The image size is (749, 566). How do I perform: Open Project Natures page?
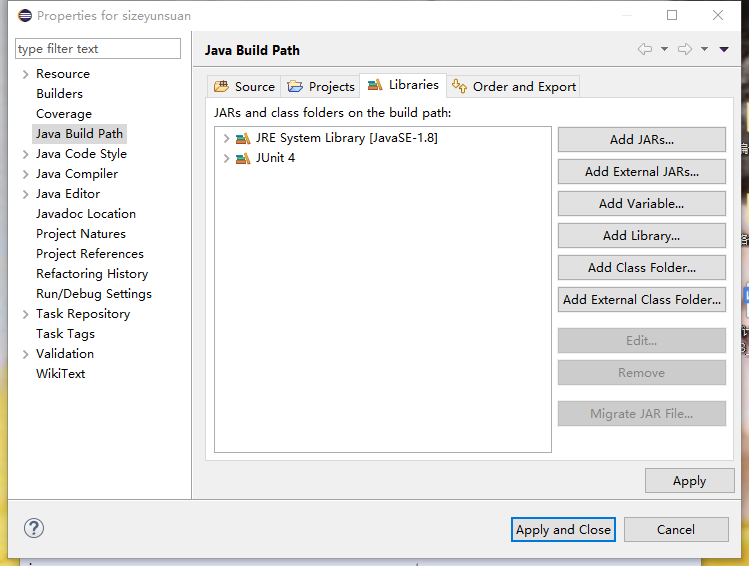81,234
